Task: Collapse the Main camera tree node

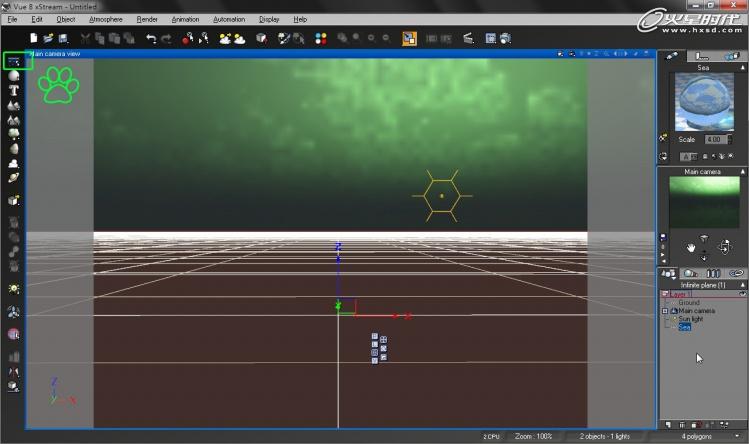Action: pyautogui.click(x=666, y=310)
